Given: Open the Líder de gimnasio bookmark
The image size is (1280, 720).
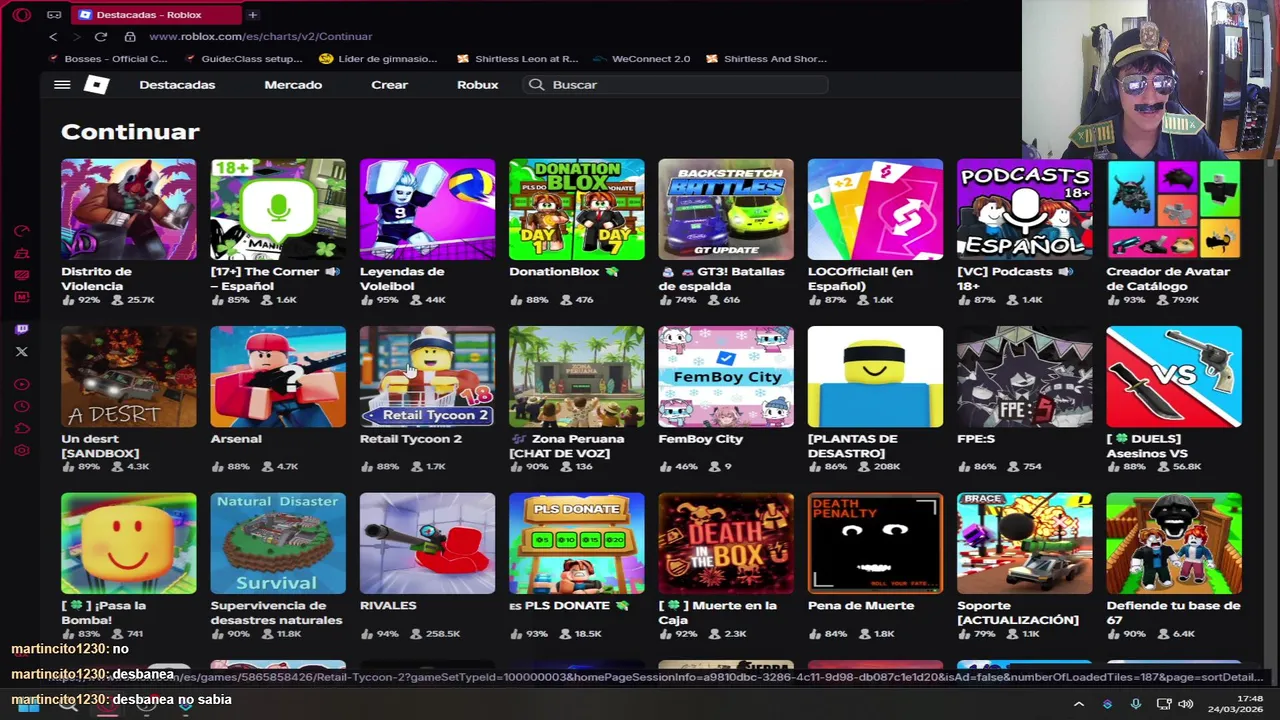Looking at the screenshot, I should (378, 59).
